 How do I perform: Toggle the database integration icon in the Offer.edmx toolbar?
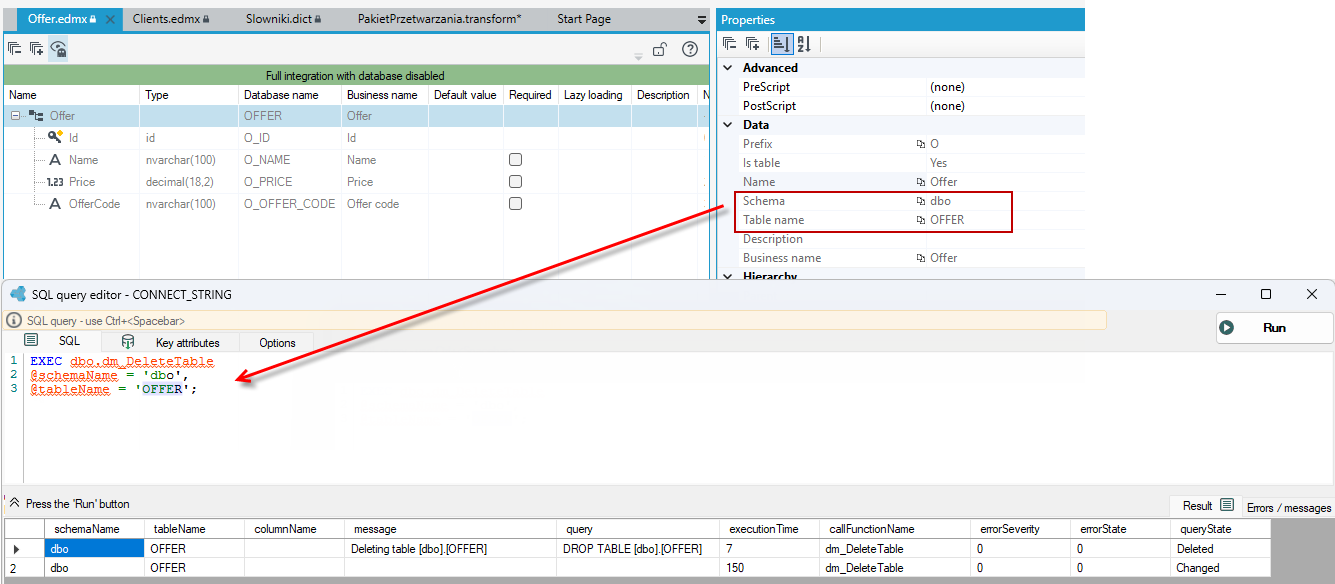[59, 48]
